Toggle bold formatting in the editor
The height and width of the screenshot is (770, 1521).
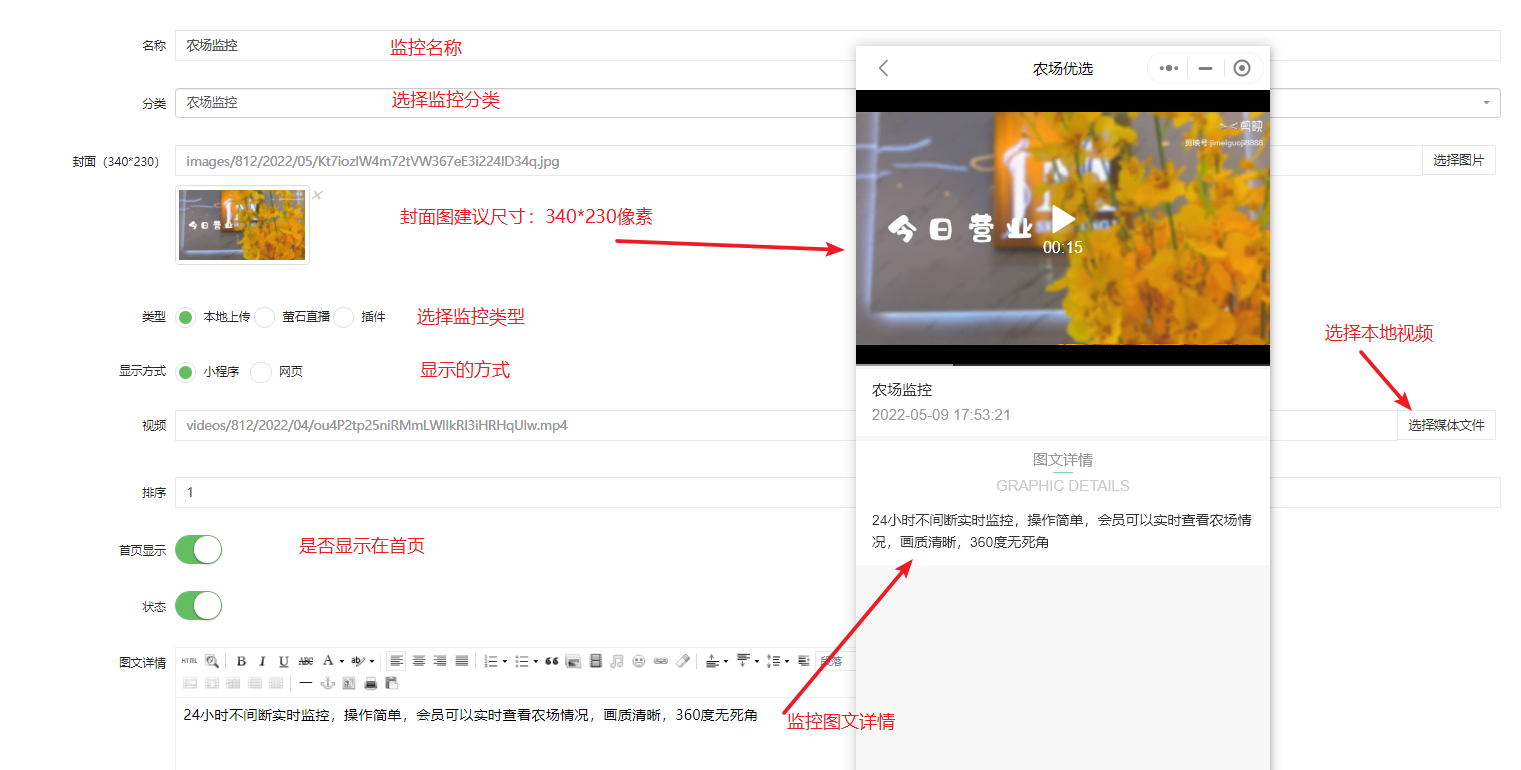[241, 661]
